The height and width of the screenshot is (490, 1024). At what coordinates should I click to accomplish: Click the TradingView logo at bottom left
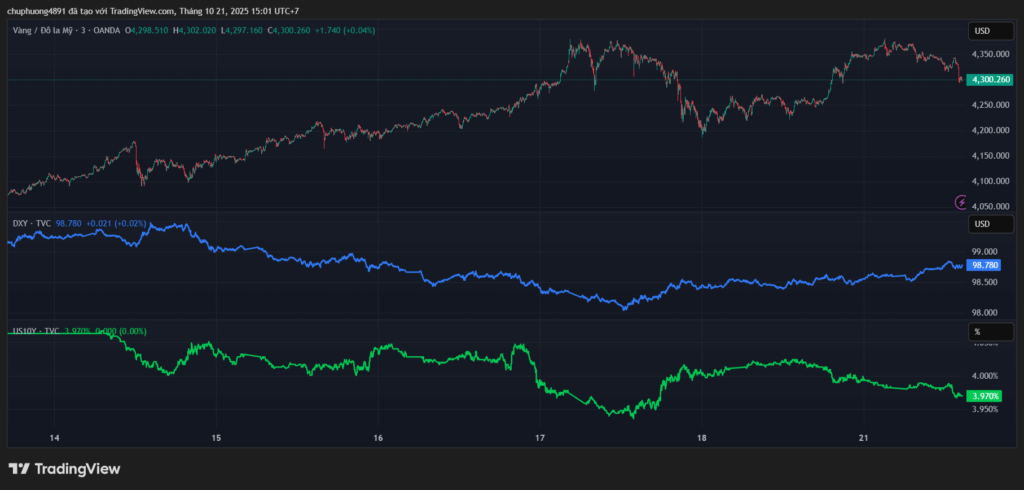tap(64, 468)
